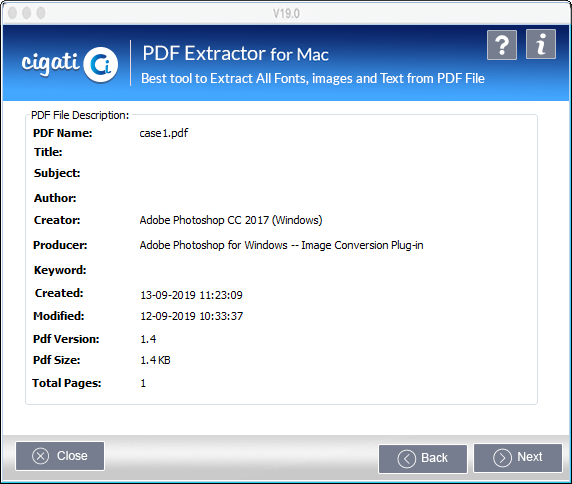Click the Producer label
This screenshot has width=572, height=484.
pos(60,245)
